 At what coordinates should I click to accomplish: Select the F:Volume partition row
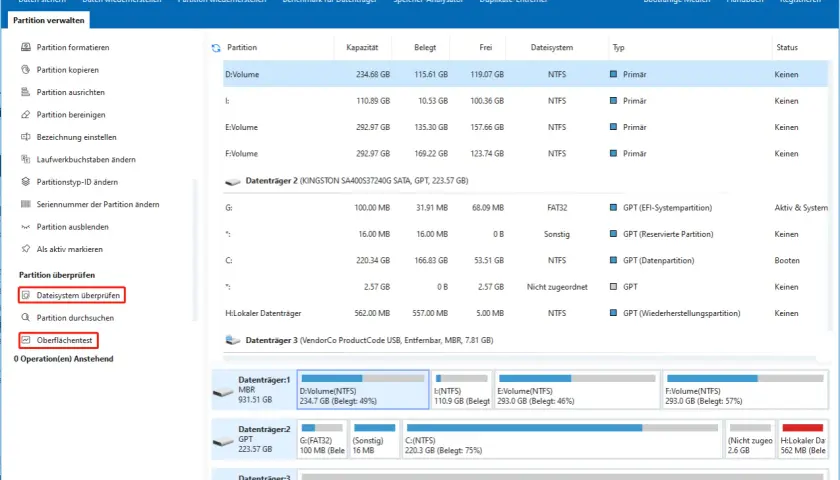pos(526,153)
